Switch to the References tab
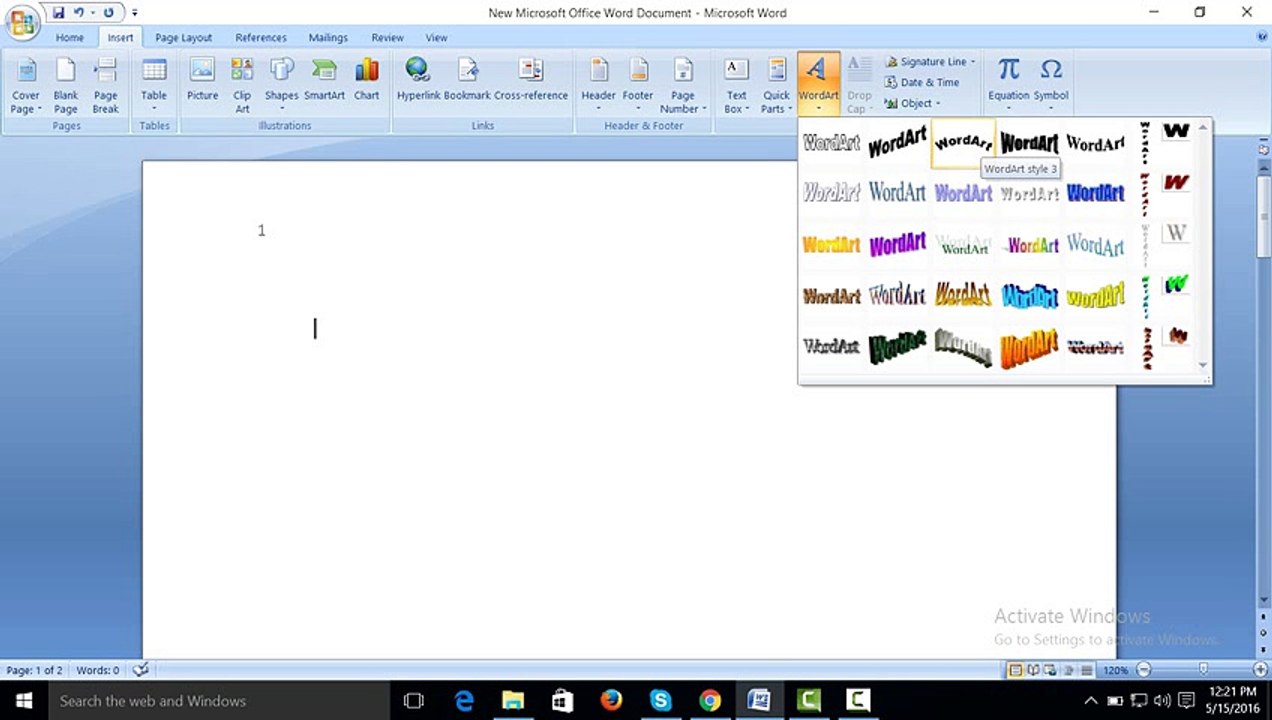This screenshot has height=720, width=1272. [261, 38]
